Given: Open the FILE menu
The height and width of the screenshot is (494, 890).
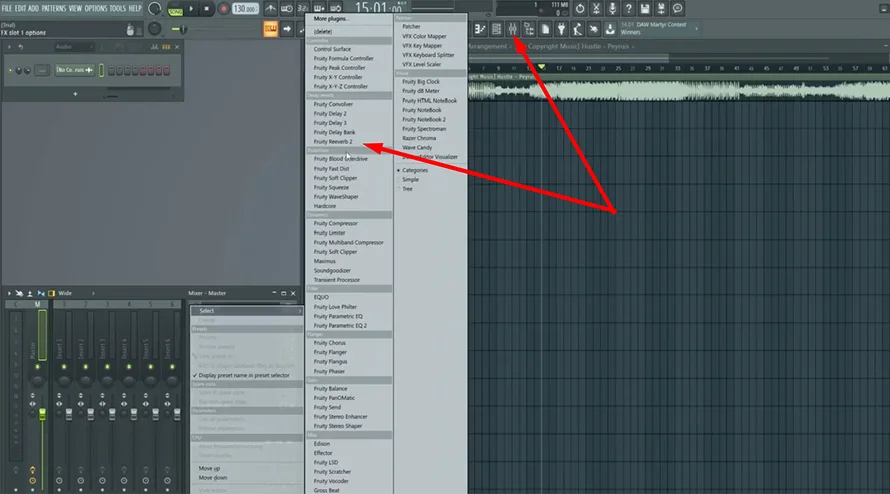Looking at the screenshot, I should pyautogui.click(x=7, y=9).
